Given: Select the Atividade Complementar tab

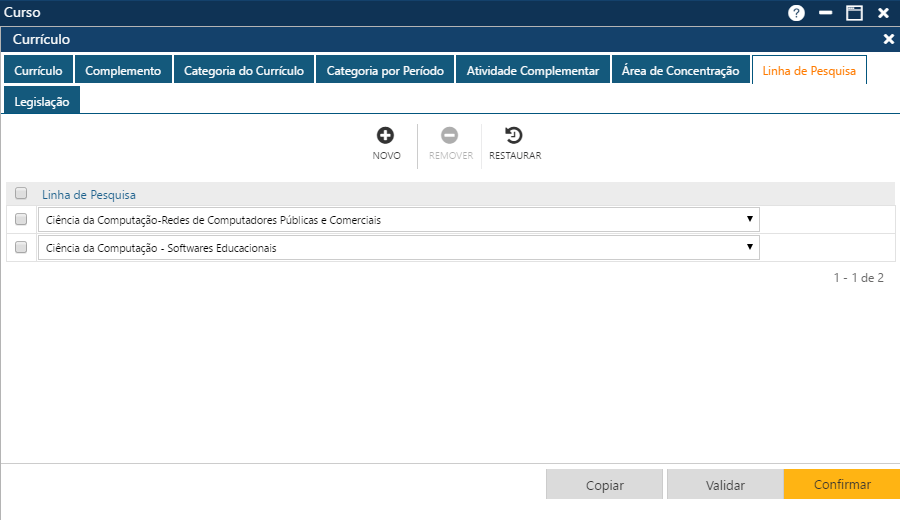Looking at the screenshot, I should (x=532, y=71).
